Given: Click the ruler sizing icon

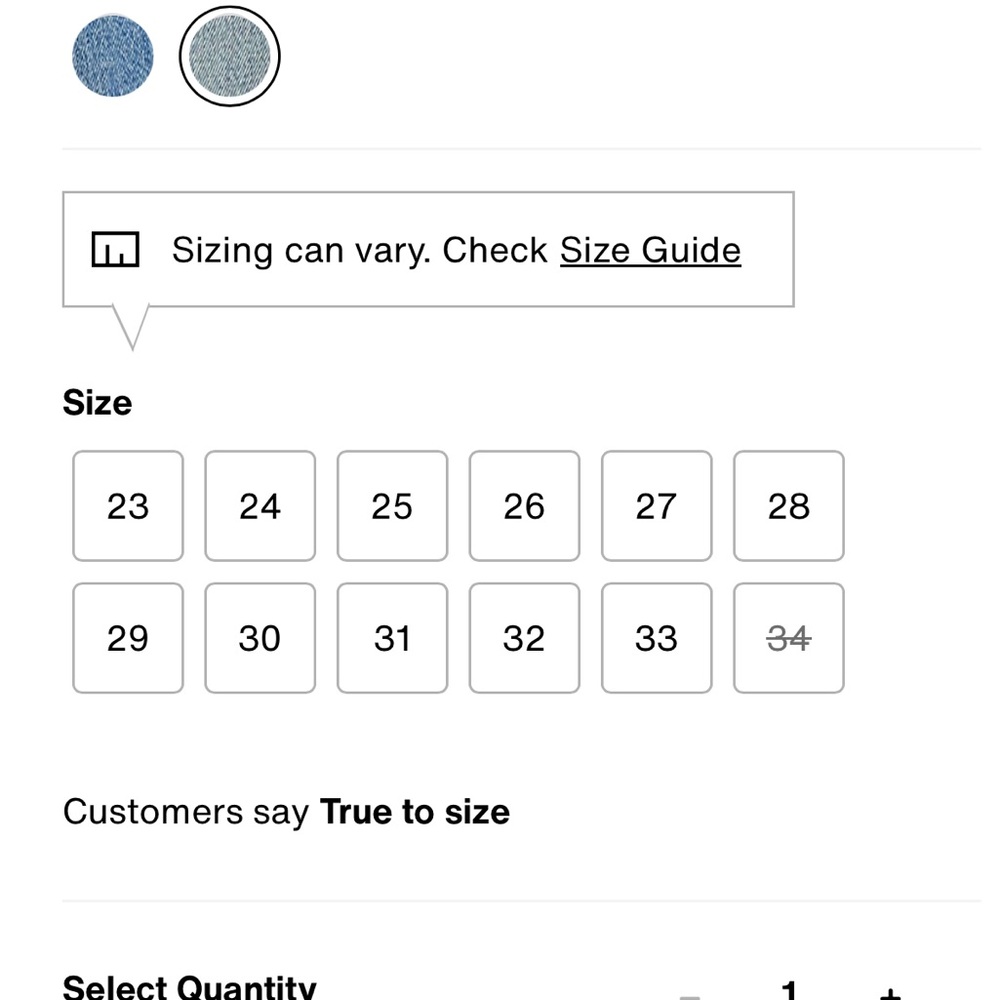Looking at the screenshot, I should coord(115,249).
